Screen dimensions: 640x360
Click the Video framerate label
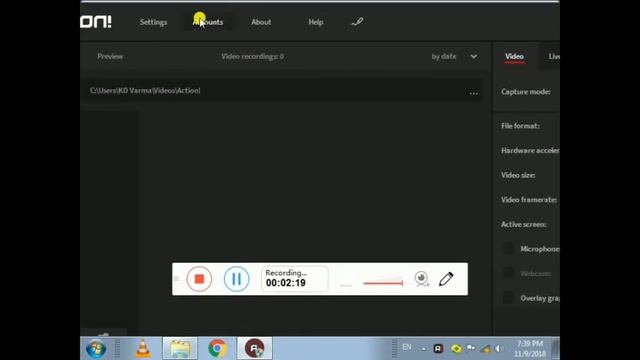pos(529,200)
